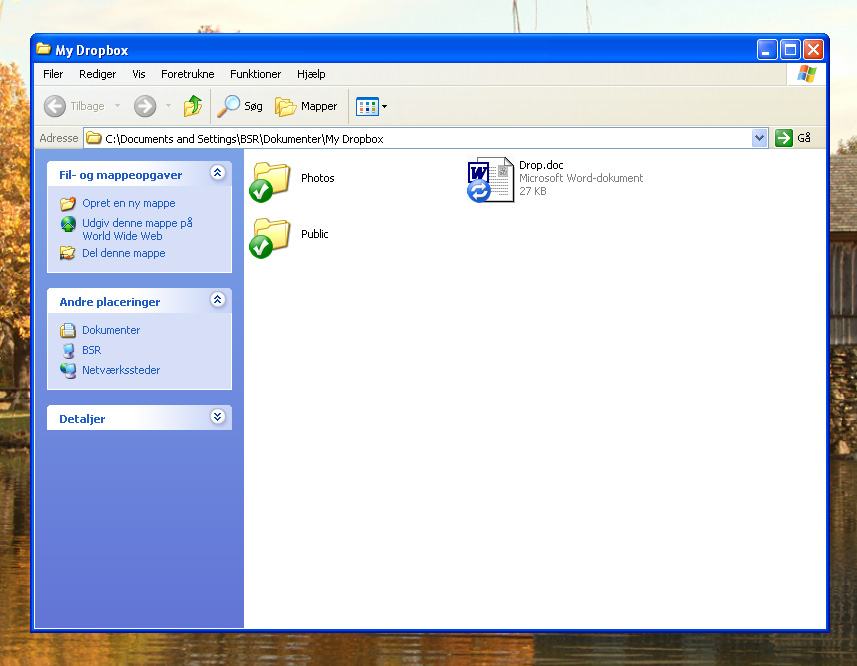This screenshot has height=666, width=857.
Task: Open the Filer menu
Action: [x=53, y=74]
